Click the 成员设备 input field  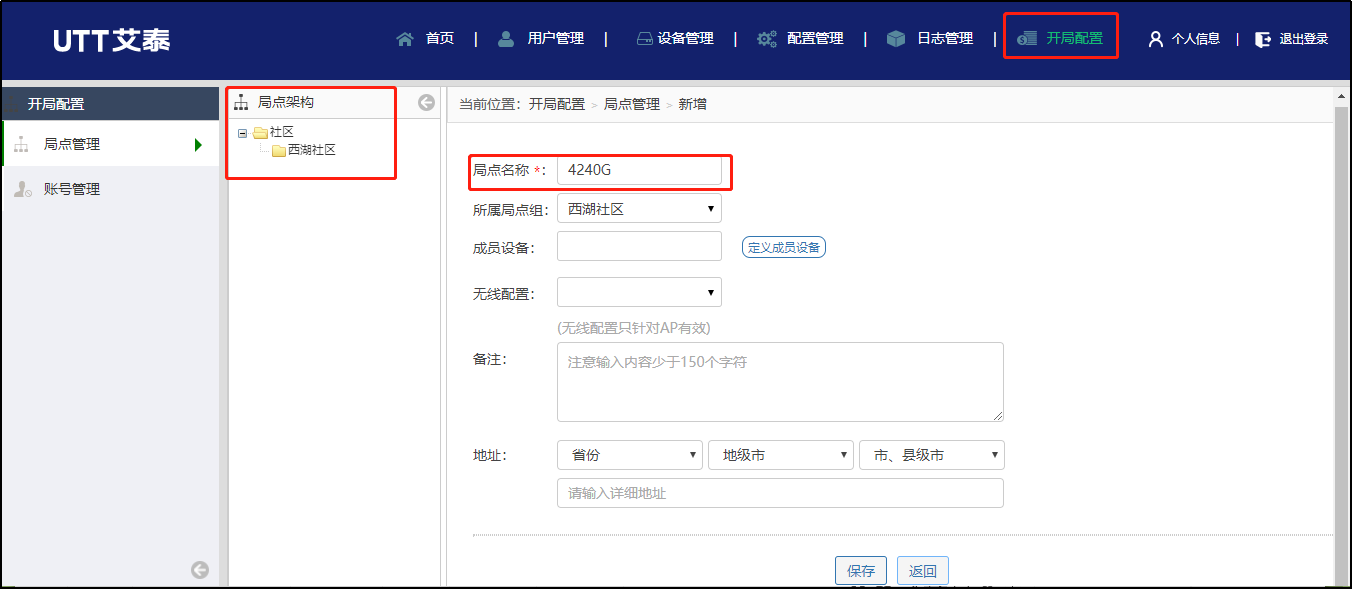click(639, 246)
